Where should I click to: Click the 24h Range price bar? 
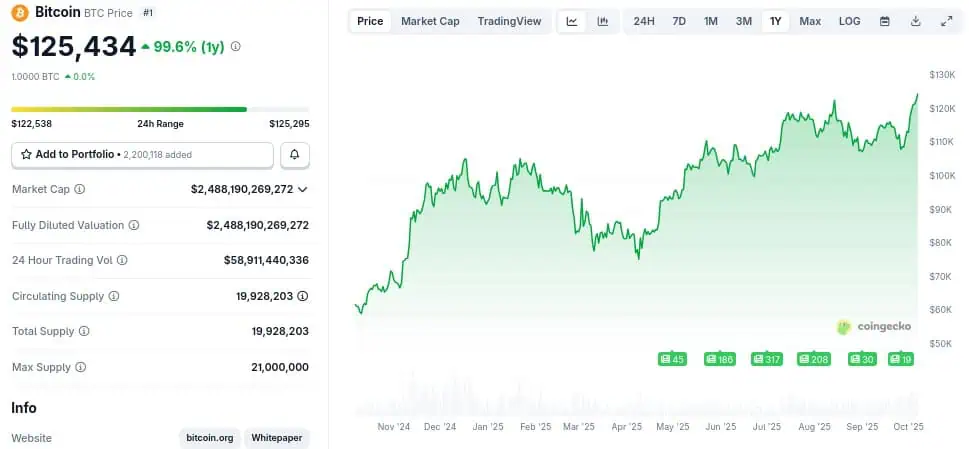[x=160, y=109]
